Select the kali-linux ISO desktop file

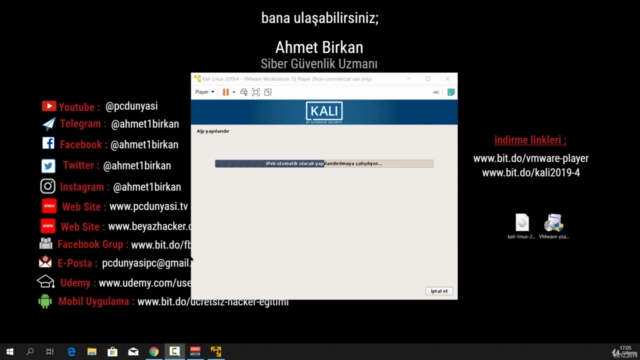pyautogui.click(x=522, y=226)
